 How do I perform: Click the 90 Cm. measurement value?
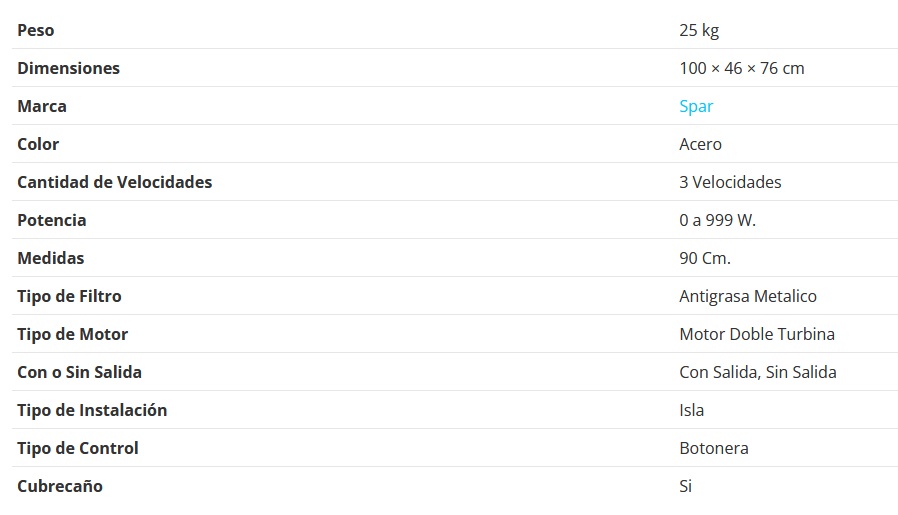tap(705, 258)
